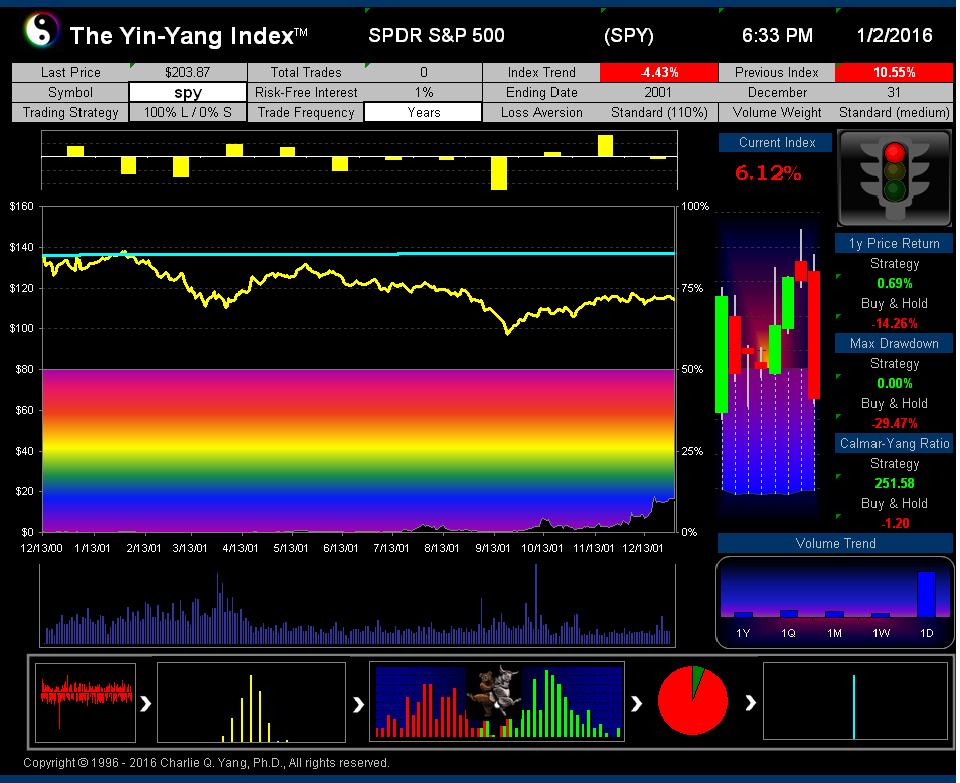
Task: Click the Current Index value 6.12%
Action: (768, 173)
